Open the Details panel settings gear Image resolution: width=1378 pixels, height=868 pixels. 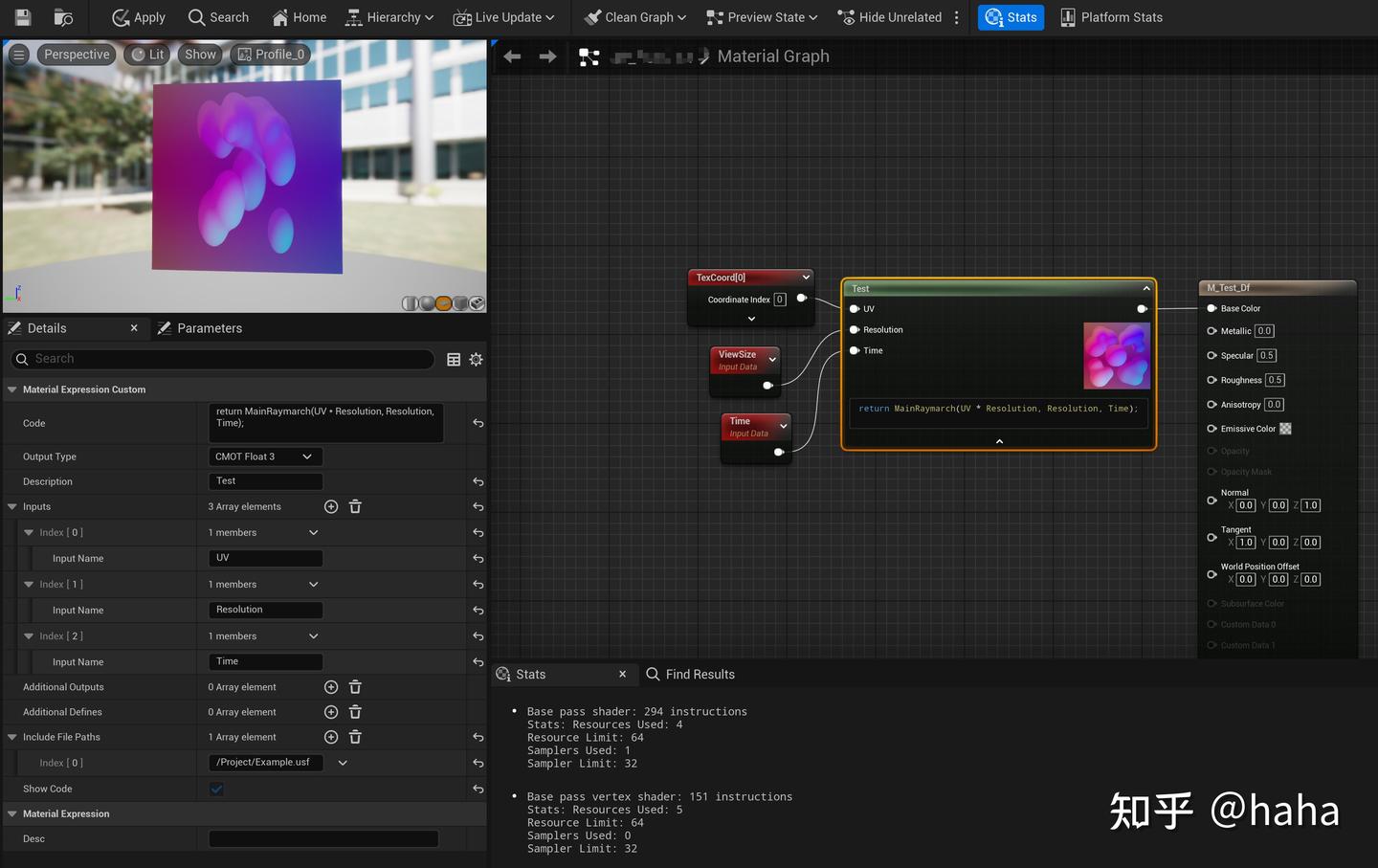477,359
